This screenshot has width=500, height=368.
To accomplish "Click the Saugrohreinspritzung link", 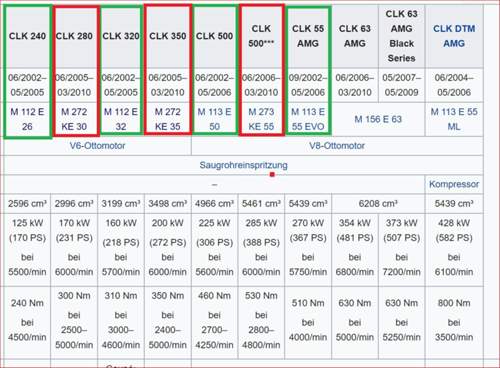I will tap(243, 165).
